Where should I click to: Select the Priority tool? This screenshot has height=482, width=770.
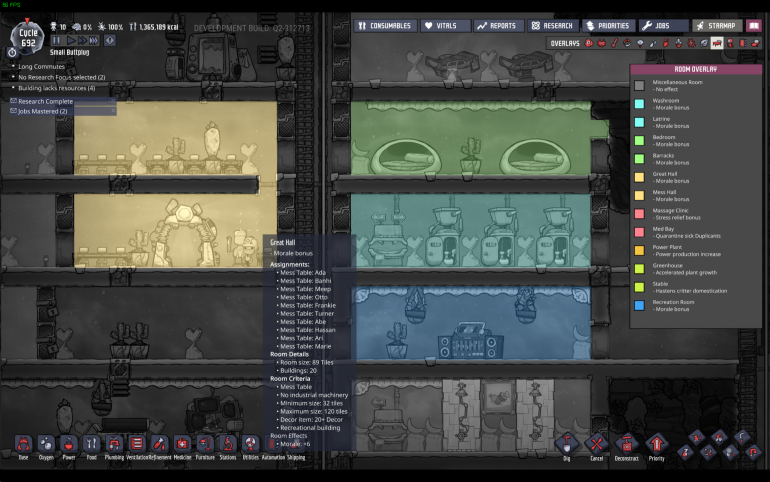pyautogui.click(x=657, y=444)
